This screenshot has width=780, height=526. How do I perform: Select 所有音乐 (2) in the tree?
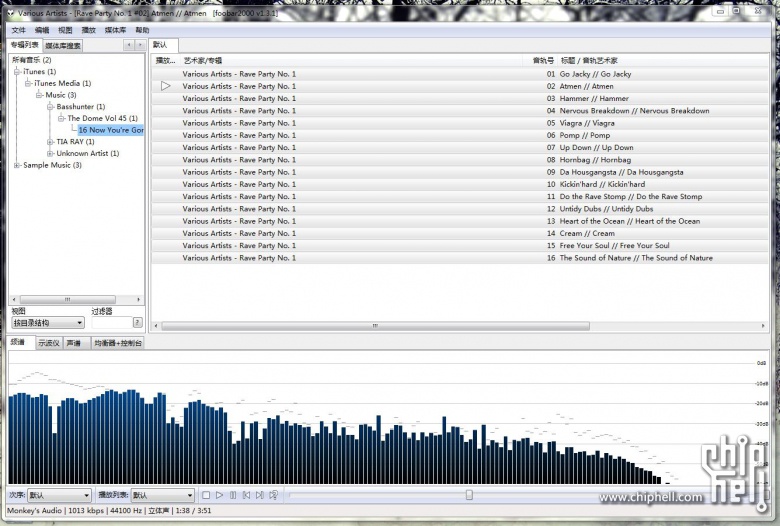tap(32, 60)
